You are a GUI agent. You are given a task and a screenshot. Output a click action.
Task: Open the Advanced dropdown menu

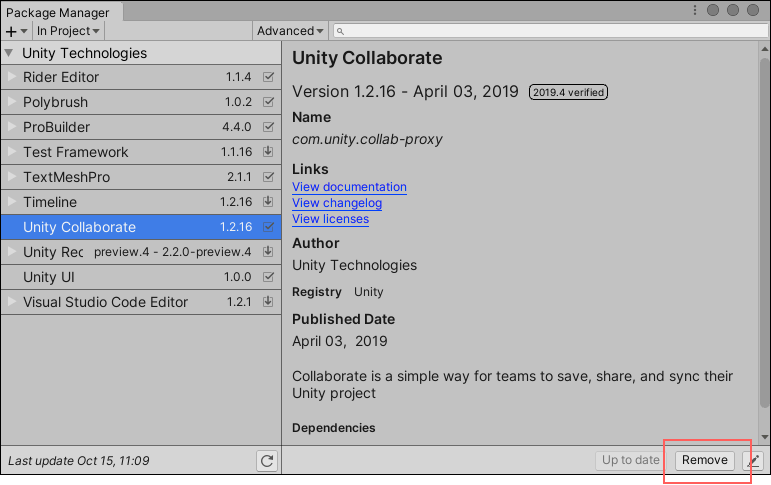[290, 31]
